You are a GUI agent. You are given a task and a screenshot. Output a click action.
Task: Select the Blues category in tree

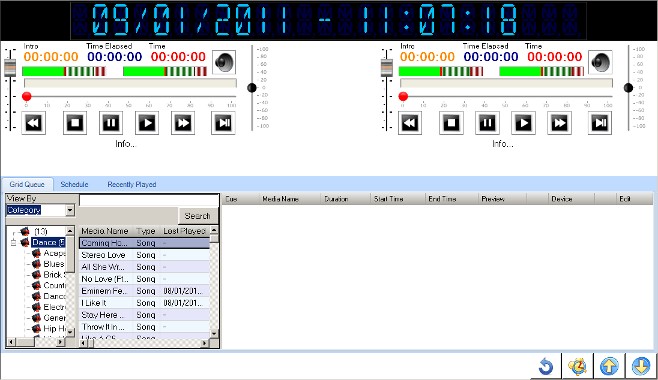coord(54,264)
